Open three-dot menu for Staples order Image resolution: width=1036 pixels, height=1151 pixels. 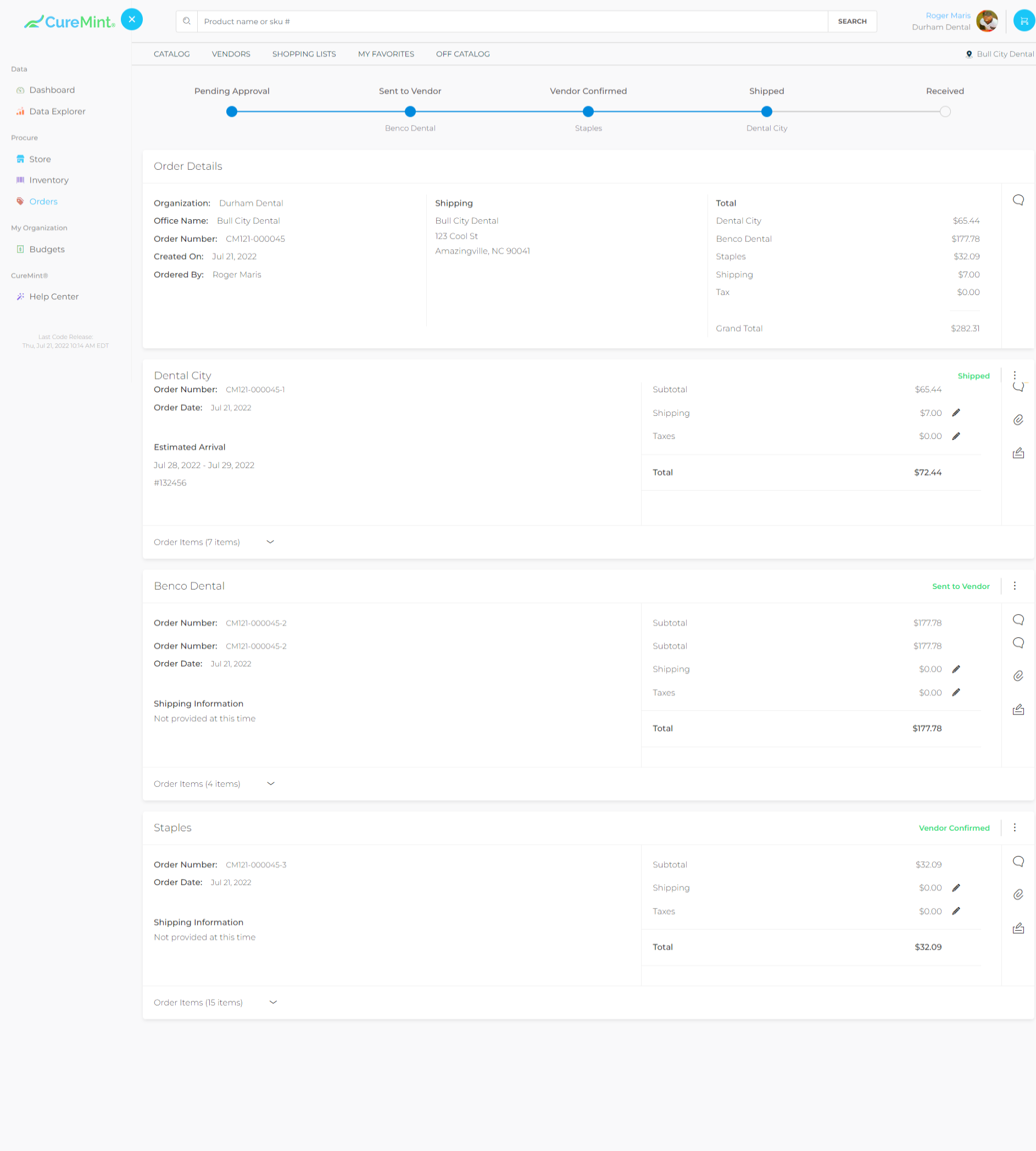click(x=1015, y=827)
